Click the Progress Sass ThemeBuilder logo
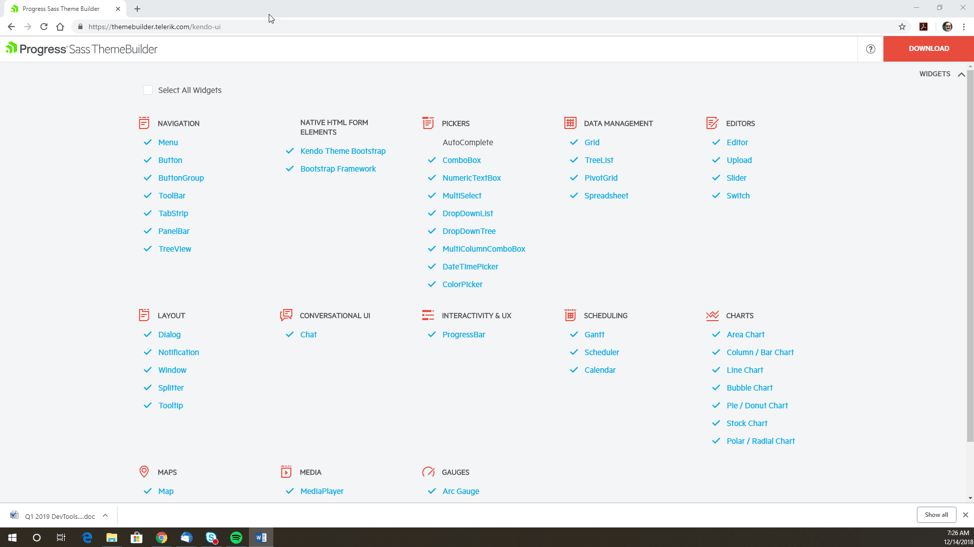This screenshot has height=547, width=974. pyautogui.click(x=82, y=48)
